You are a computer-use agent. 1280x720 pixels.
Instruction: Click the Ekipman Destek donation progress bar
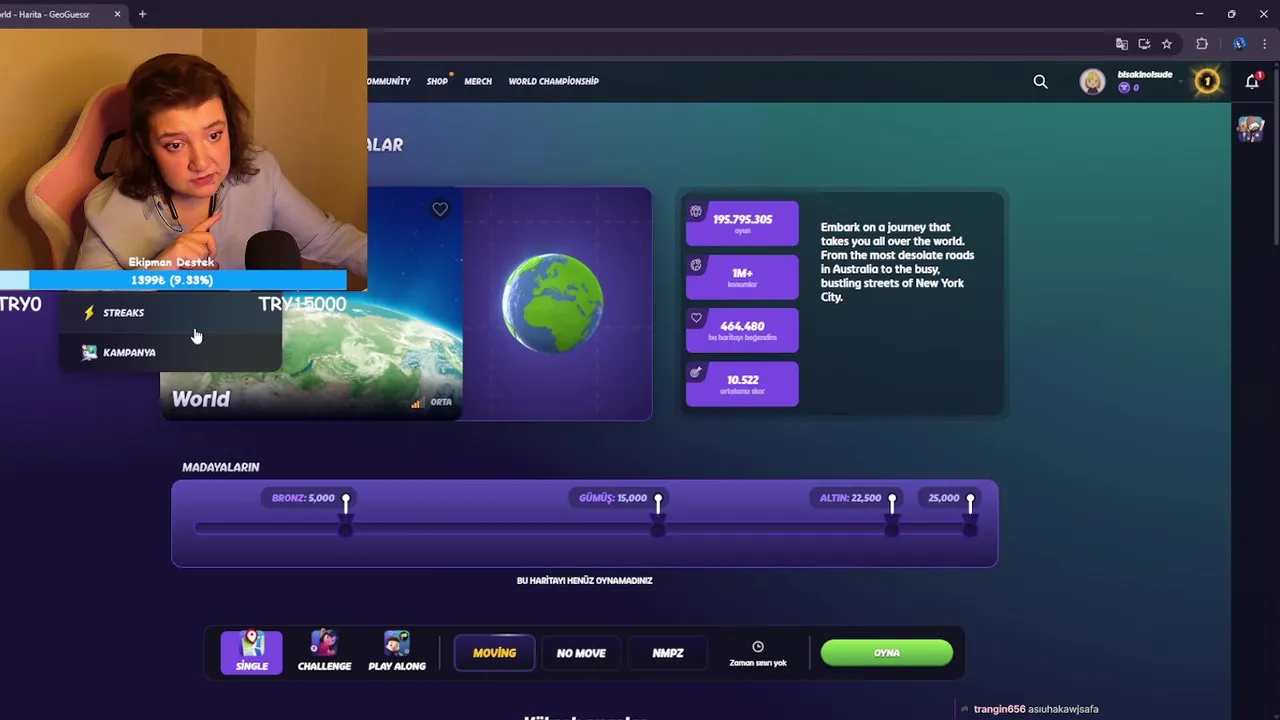point(174,280)
